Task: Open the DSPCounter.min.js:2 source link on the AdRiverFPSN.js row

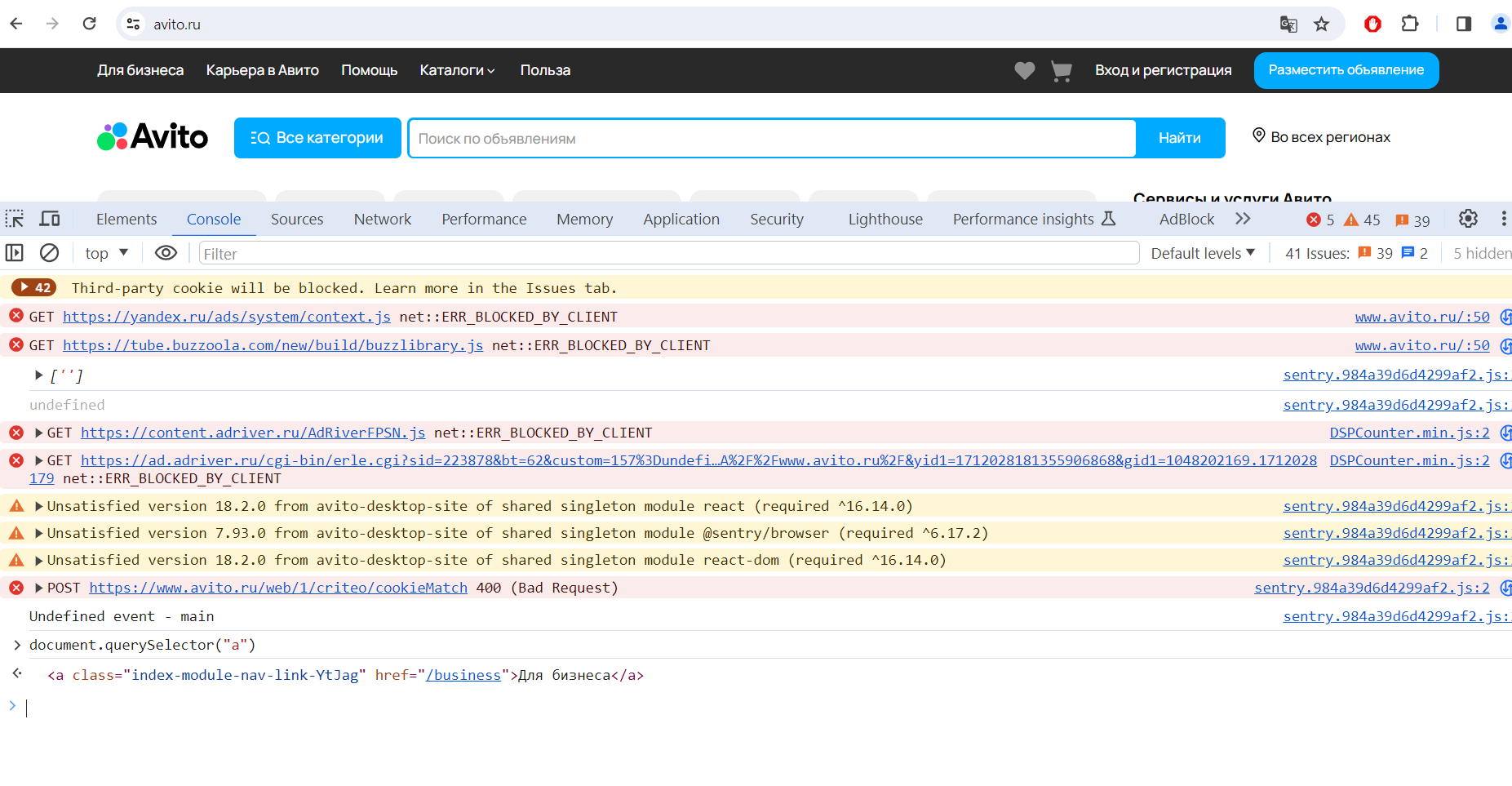Action: 1409,433
